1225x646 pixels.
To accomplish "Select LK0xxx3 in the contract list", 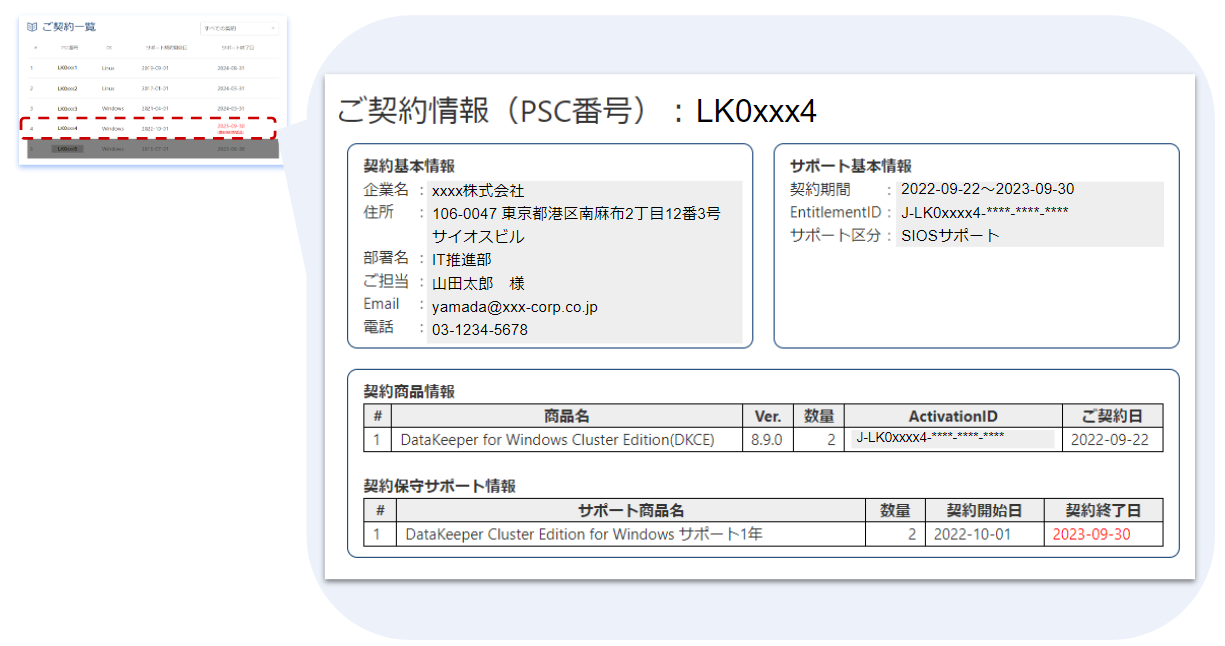I will pyautogui.click(x=67, y=108).
